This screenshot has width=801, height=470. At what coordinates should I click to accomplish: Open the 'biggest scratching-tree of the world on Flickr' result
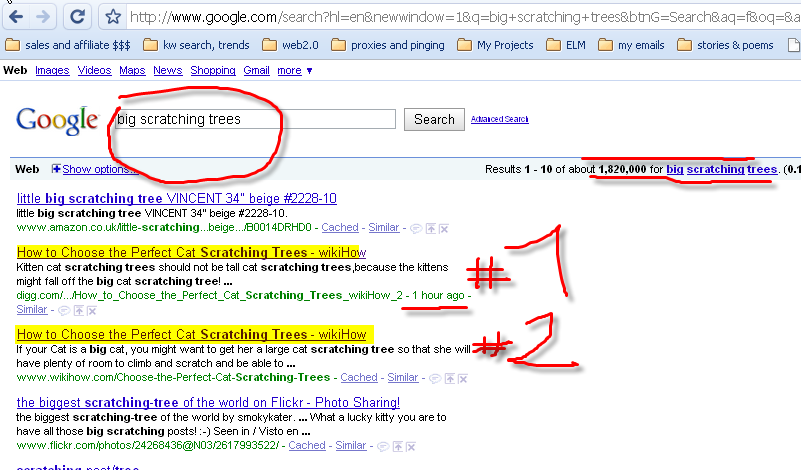pyautogui.click(x=208, y=403)
